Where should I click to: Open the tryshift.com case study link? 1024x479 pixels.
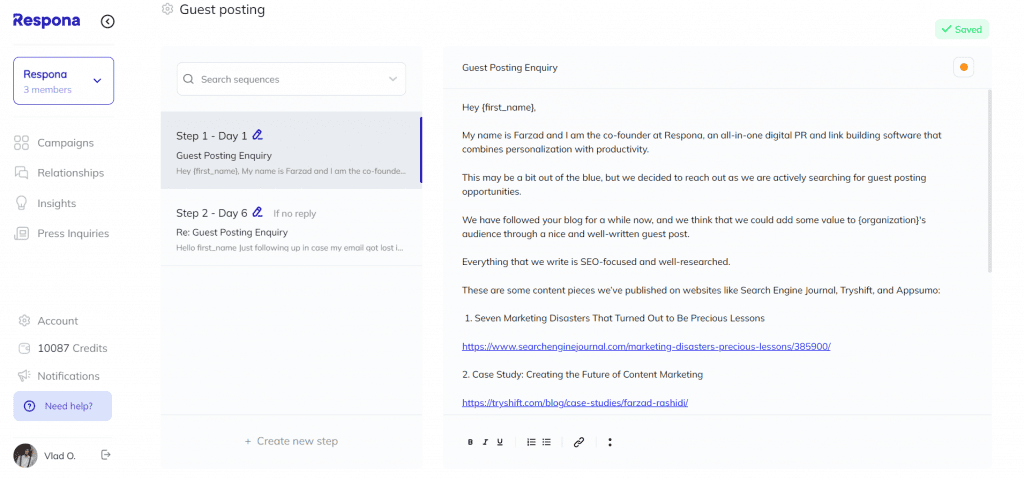coord(575,403)
